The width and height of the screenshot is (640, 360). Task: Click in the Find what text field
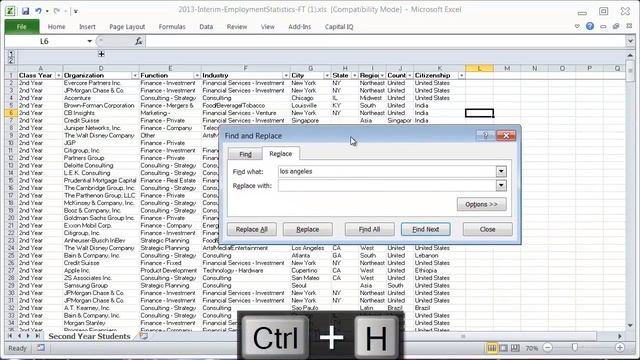[x=387, y=171]
